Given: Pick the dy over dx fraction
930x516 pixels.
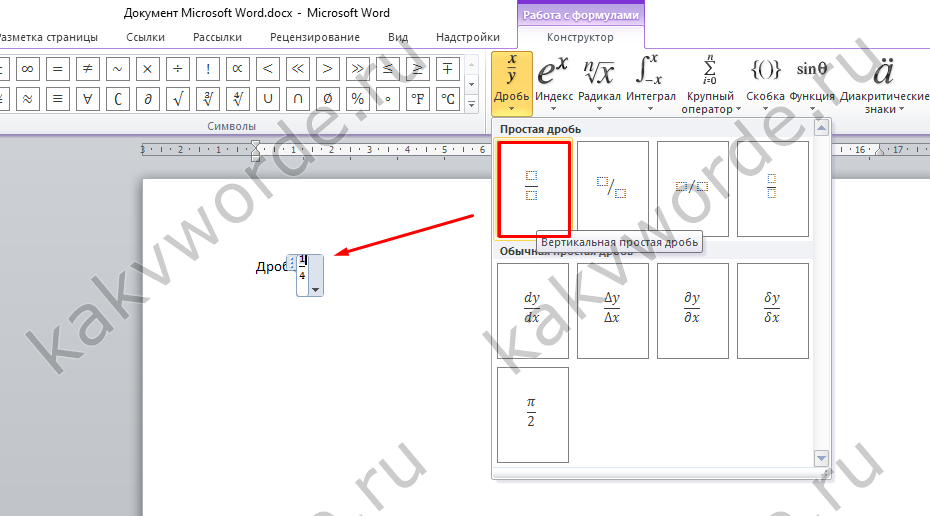Looking at the screenshot, I should pos(533,311).
